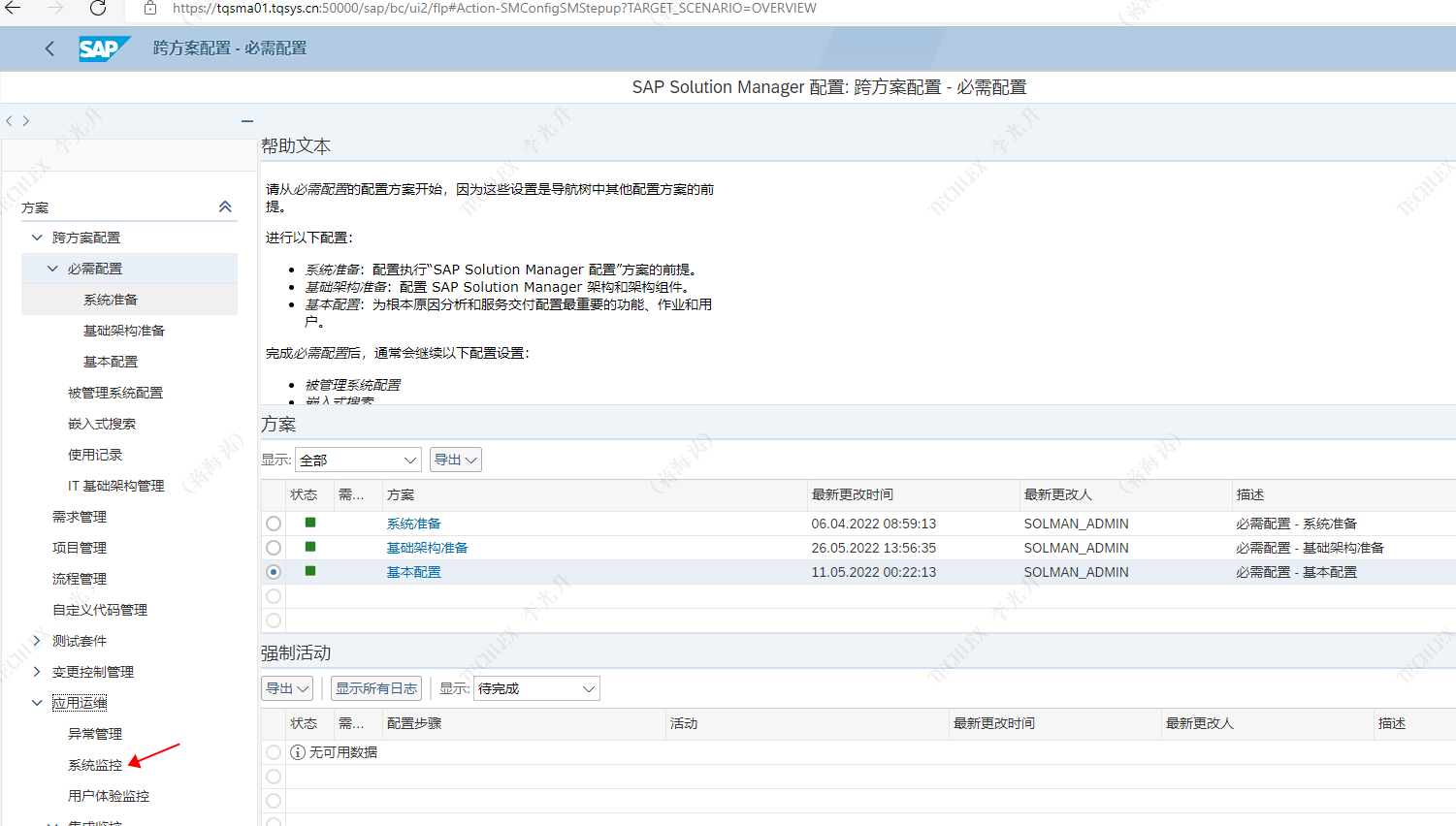
Task: Select the radio button for 基本配置 row
Action: pyautogui.click(x=274, y=572)
